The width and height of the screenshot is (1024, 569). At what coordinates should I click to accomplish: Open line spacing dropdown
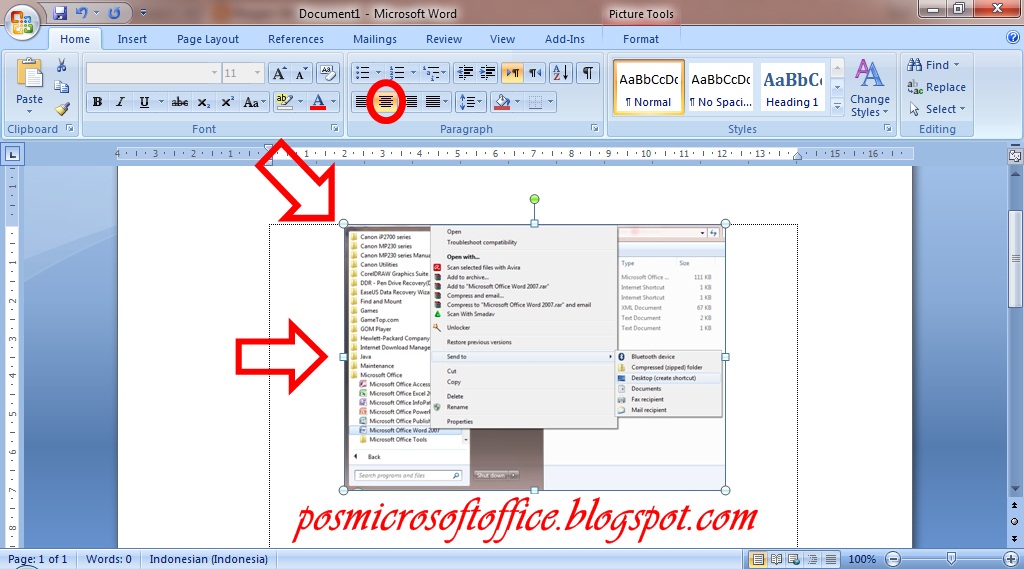[470, 102]
